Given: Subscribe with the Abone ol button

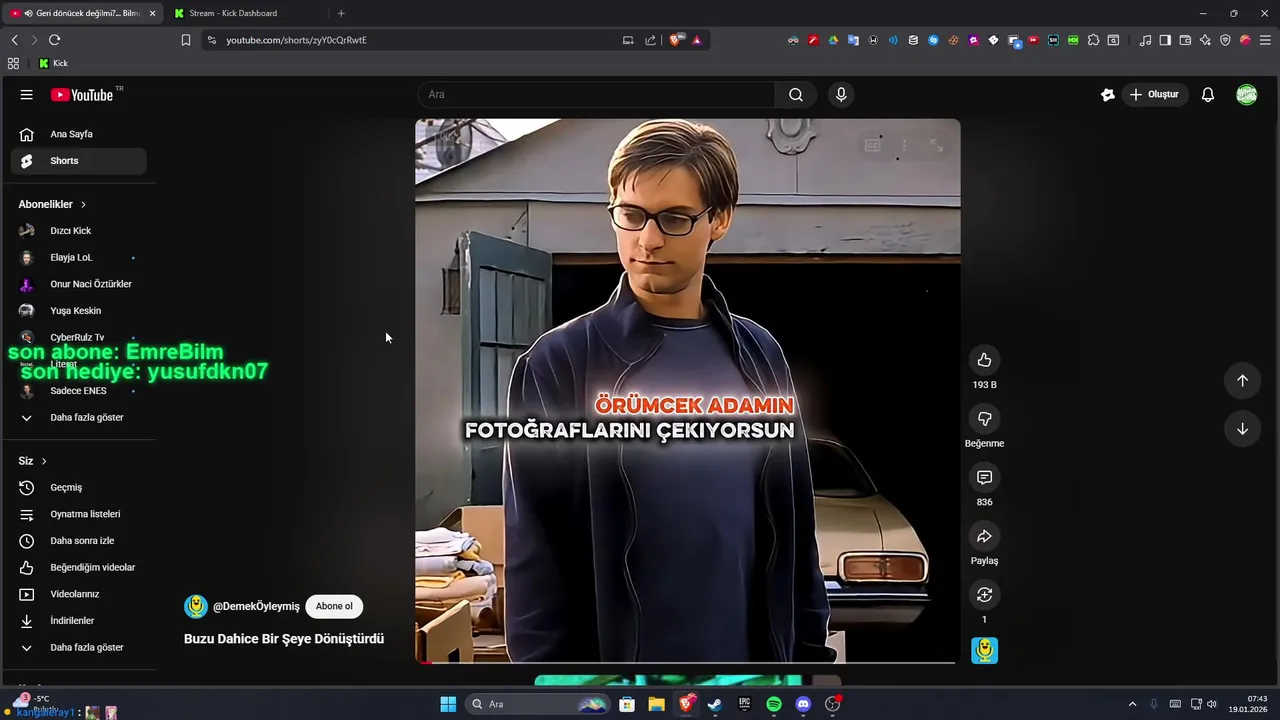Looking at the screenshot, I should 334,606.
